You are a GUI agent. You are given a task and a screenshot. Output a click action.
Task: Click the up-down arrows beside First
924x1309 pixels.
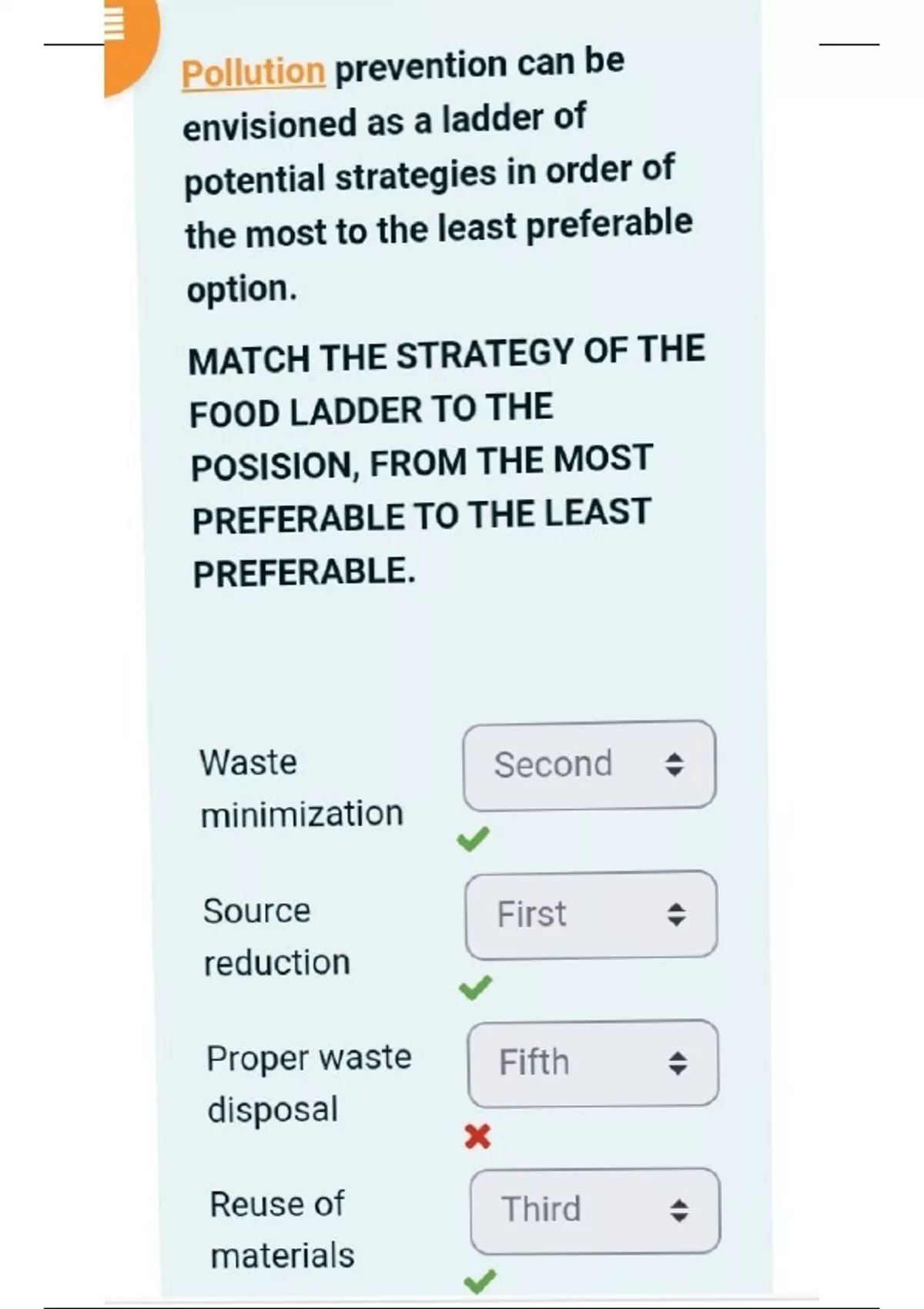pyautogui.click(x=676, y=914)
